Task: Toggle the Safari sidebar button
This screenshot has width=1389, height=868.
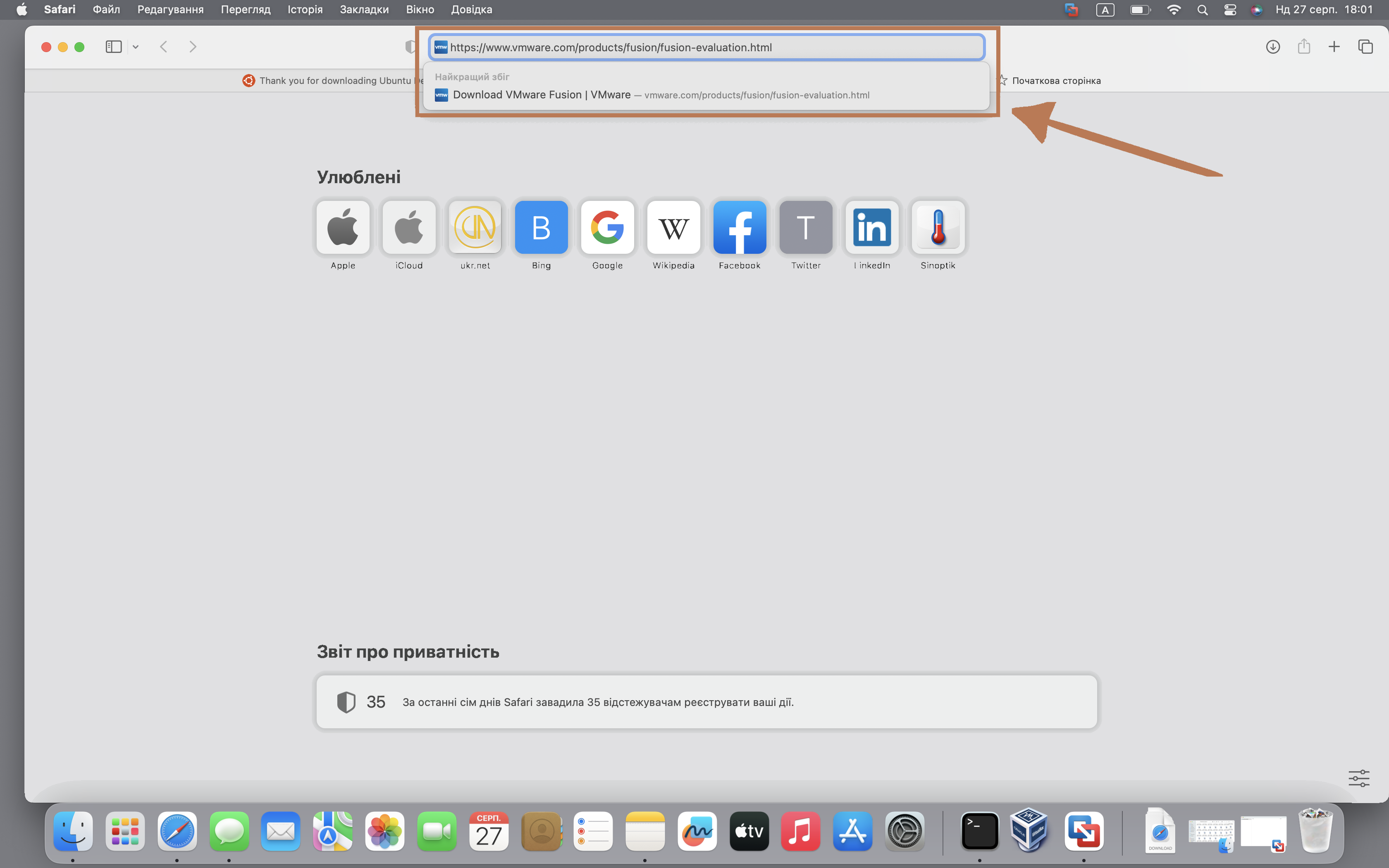Action: tap(113, 47)
